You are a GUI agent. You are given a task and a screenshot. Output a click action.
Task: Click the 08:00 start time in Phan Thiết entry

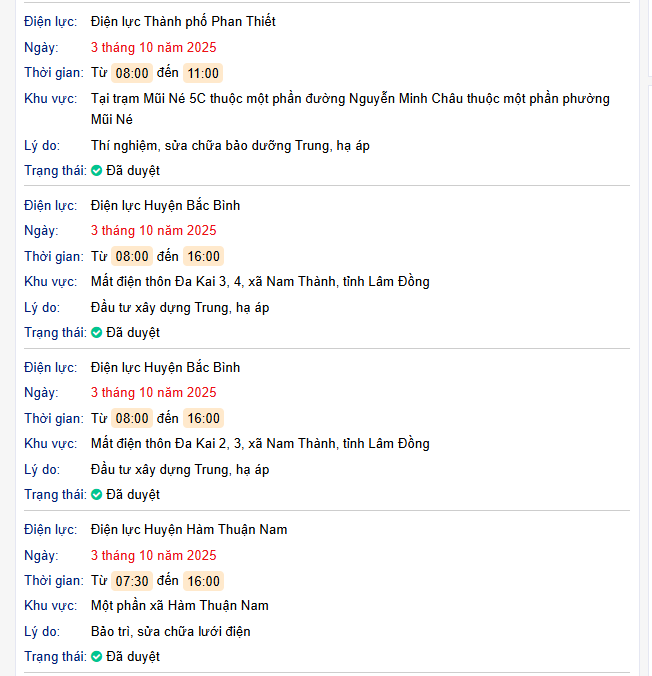[x=132, y=73]
